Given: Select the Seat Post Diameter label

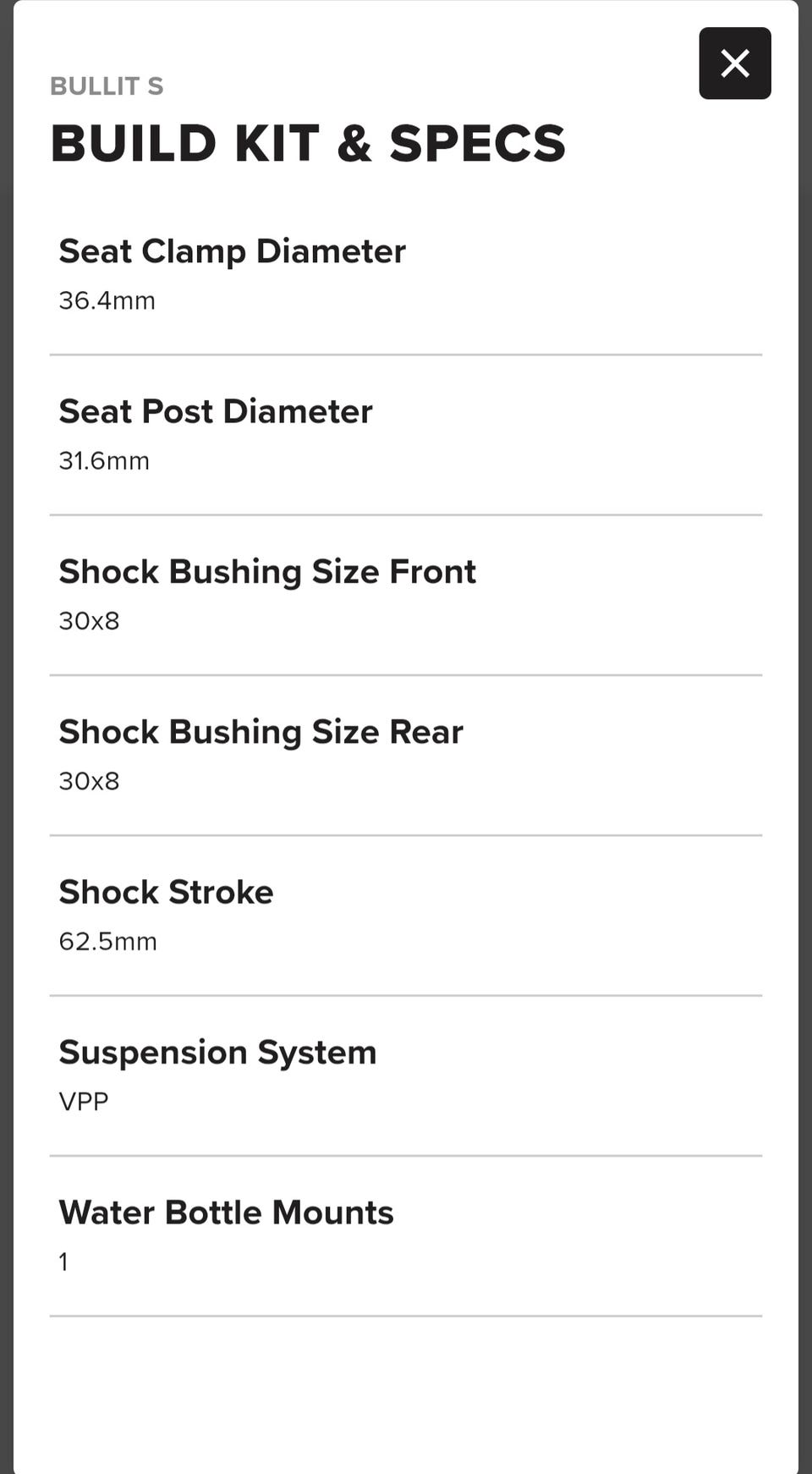Looking at the screenshot, I should (216, 411).
